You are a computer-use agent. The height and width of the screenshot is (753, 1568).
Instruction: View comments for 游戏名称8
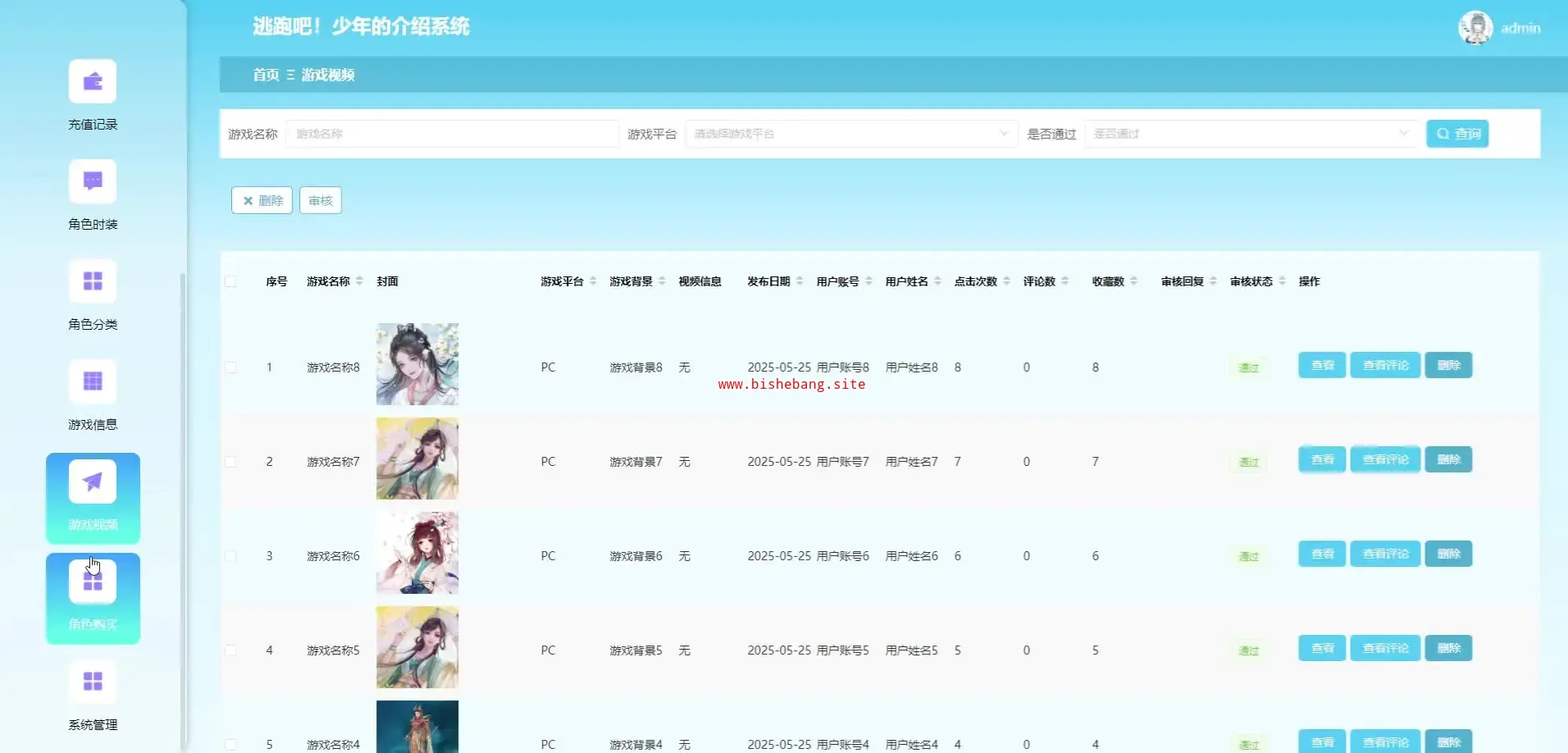(1385, 365)
